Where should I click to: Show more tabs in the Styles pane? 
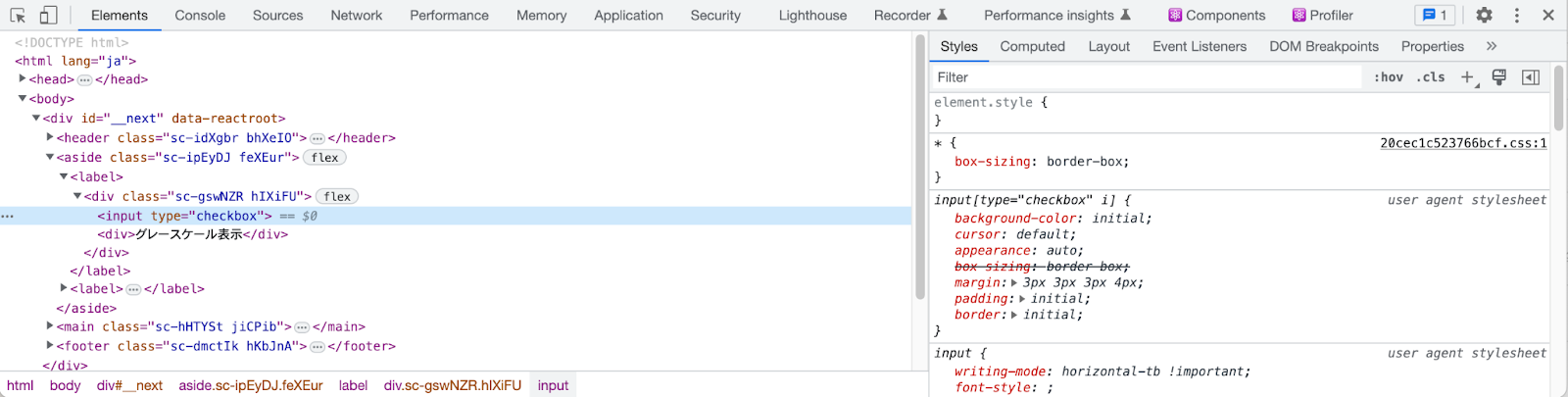1491,46
